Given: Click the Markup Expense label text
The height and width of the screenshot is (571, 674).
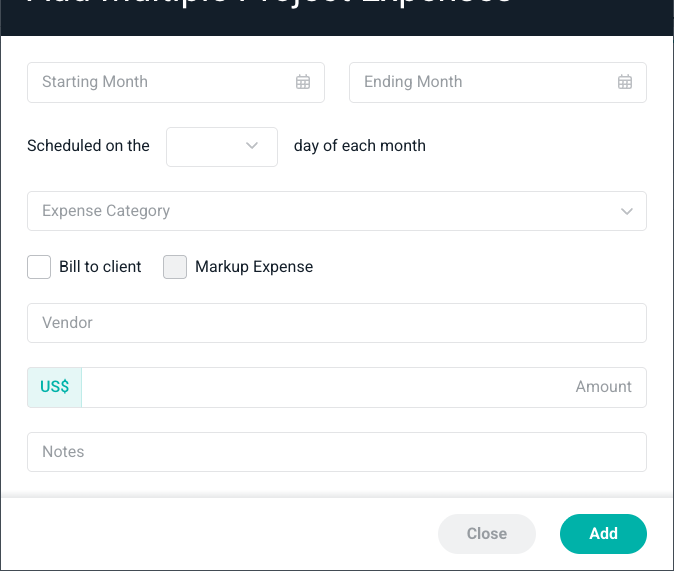Looking at the screenshot, I should (x=254, y=267).
